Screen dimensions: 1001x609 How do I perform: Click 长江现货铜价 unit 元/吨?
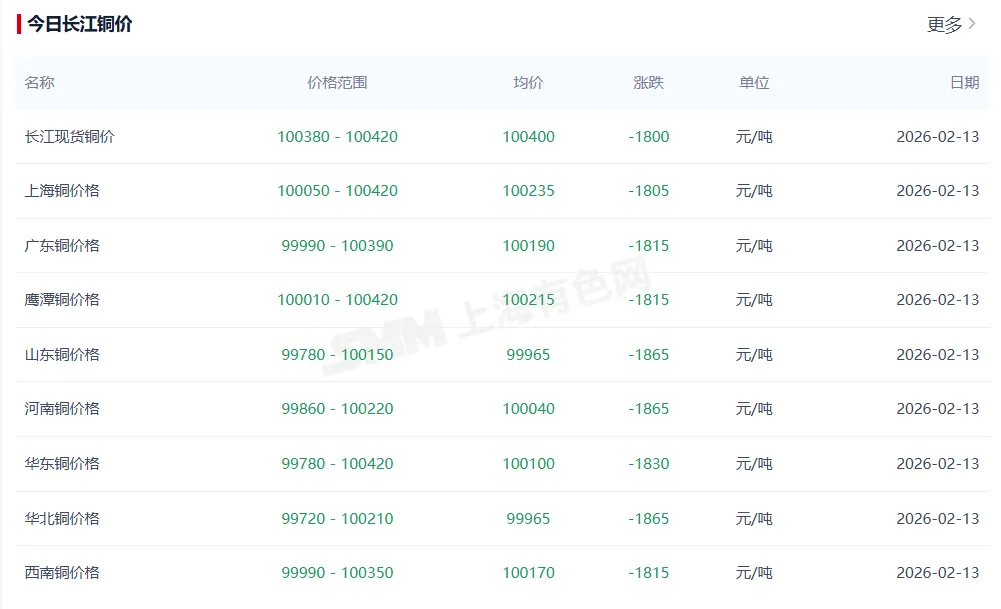click(x=754, y=137)
